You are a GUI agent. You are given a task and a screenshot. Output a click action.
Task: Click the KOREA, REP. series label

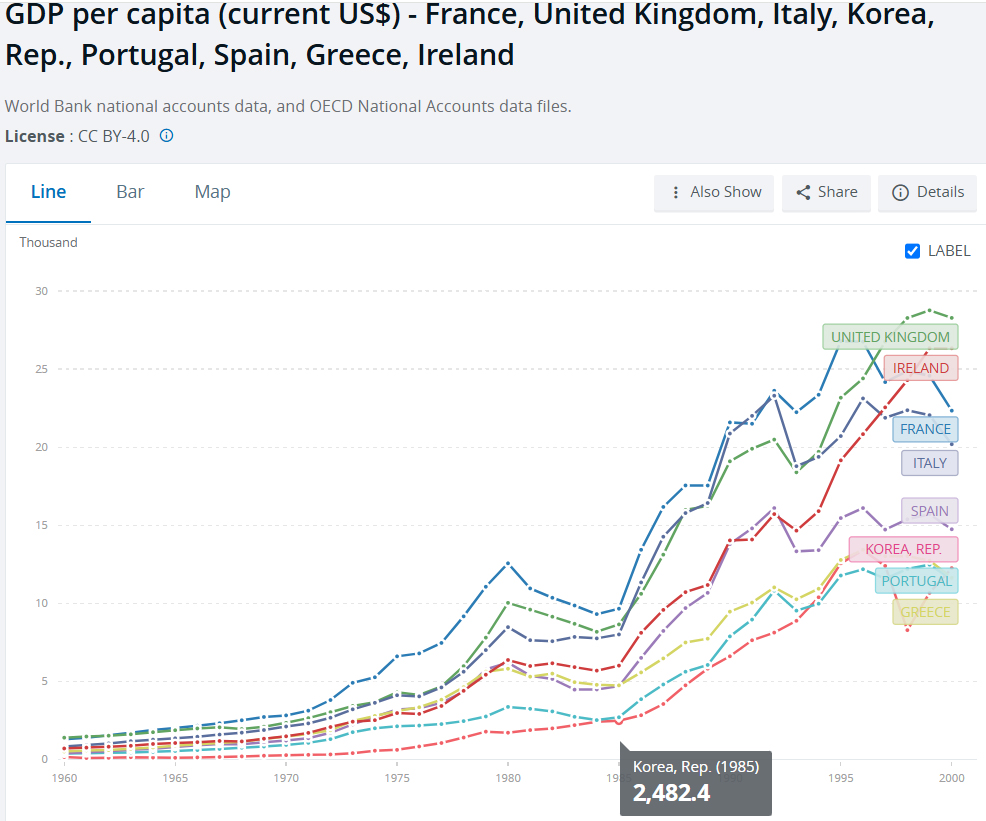pyautogui.click(x=903, y=549)
